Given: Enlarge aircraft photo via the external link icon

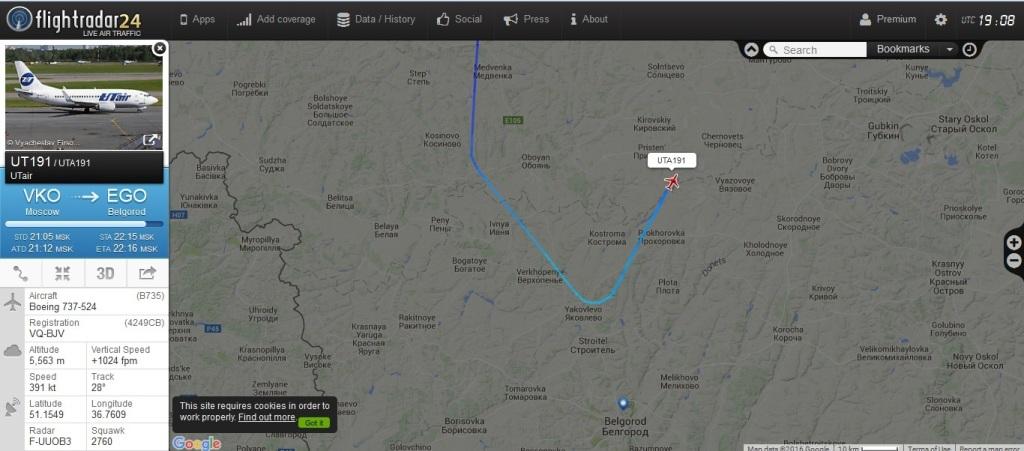Looking at the screenshot, I should 151,140.
